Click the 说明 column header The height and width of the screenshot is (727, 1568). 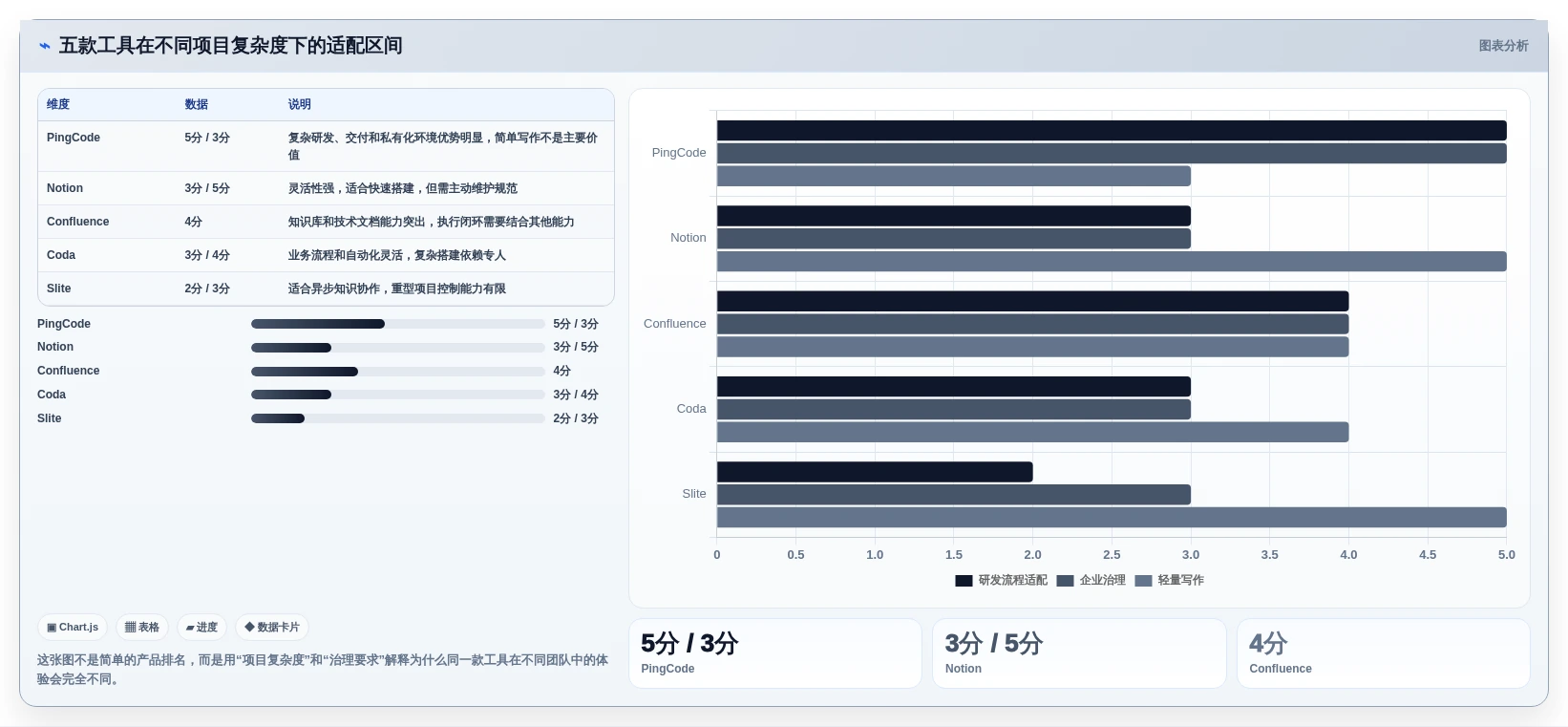[300, 104]
